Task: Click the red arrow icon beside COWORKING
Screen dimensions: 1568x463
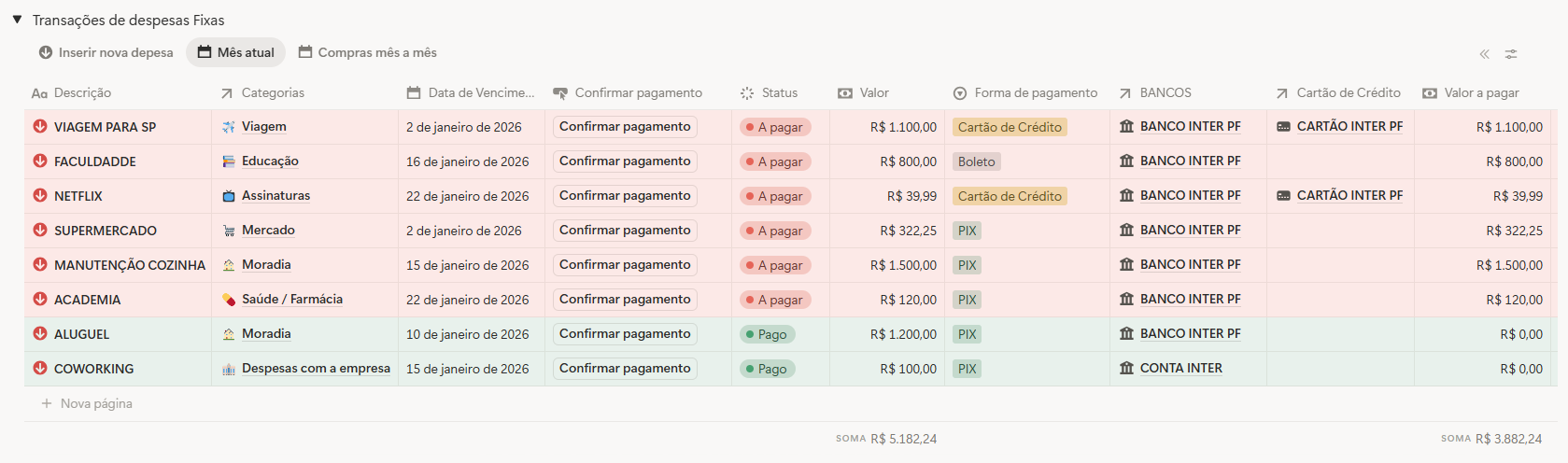Action: coord(40,369)
